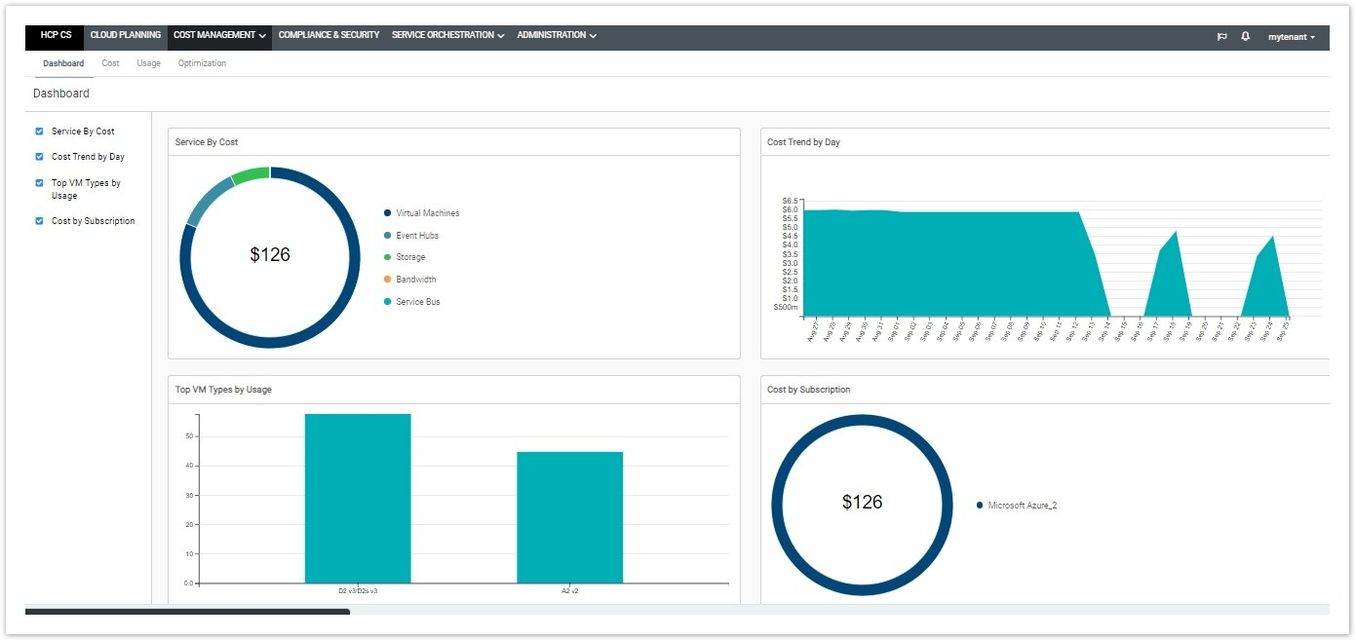The width and height of the screenshot is (1355, 640).
Task: Switch to the Optimization tab
Action: click(202, 63)
